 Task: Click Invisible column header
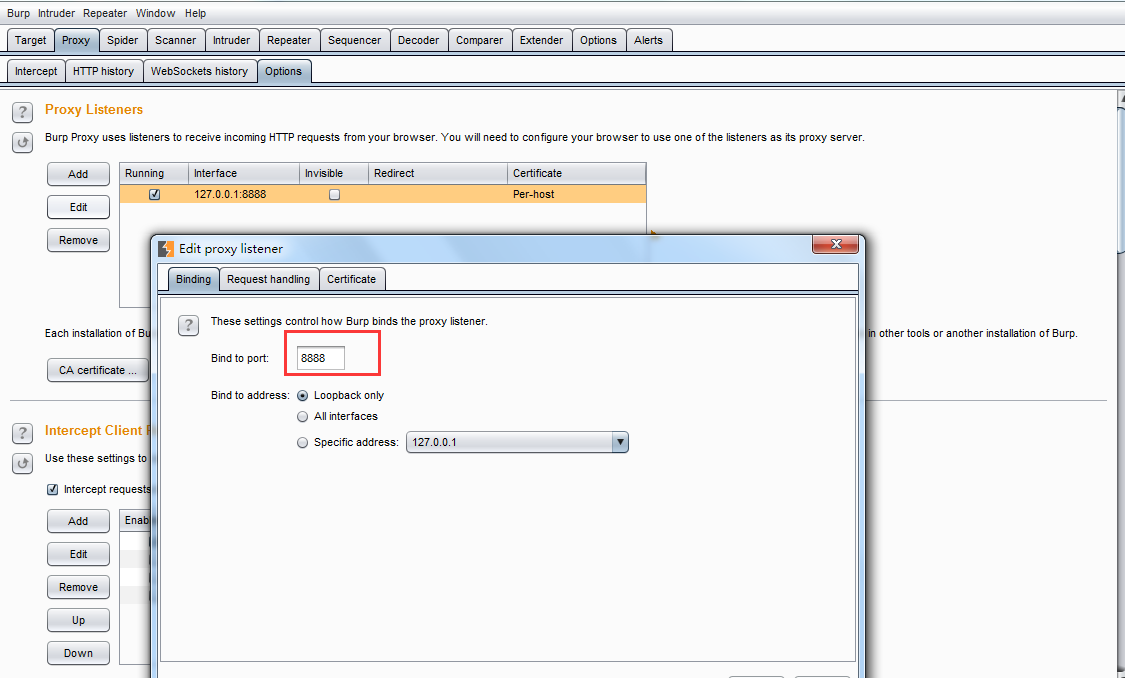[334, 174]
